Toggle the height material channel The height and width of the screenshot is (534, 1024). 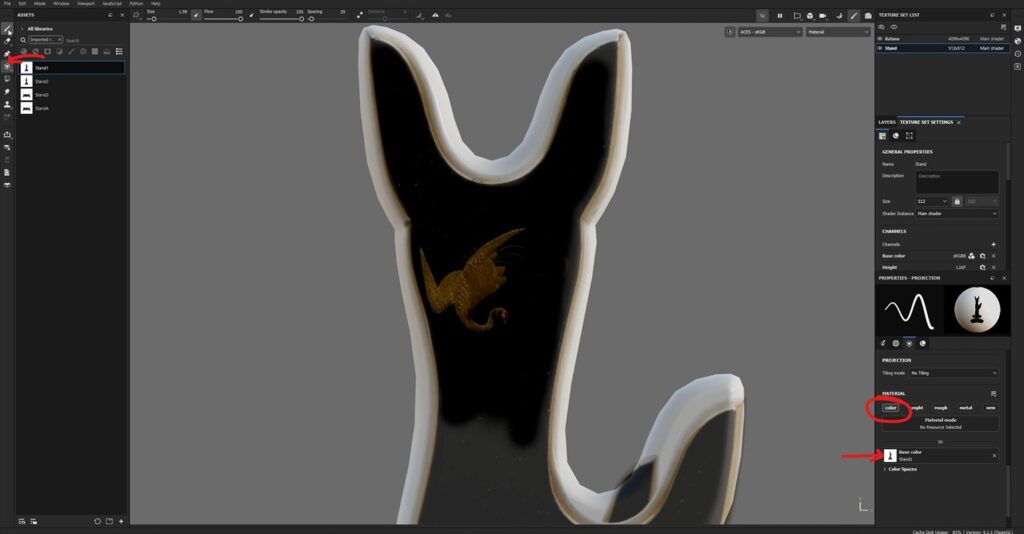coord(916,407)
